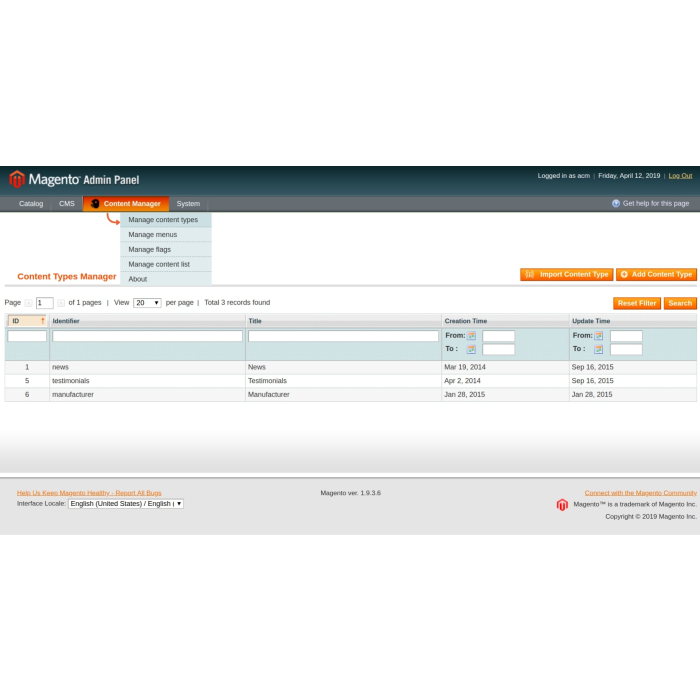The width and height of the screenshot is (700, 700).
Task: Click the Search button
Action: (x=680, y=303)
